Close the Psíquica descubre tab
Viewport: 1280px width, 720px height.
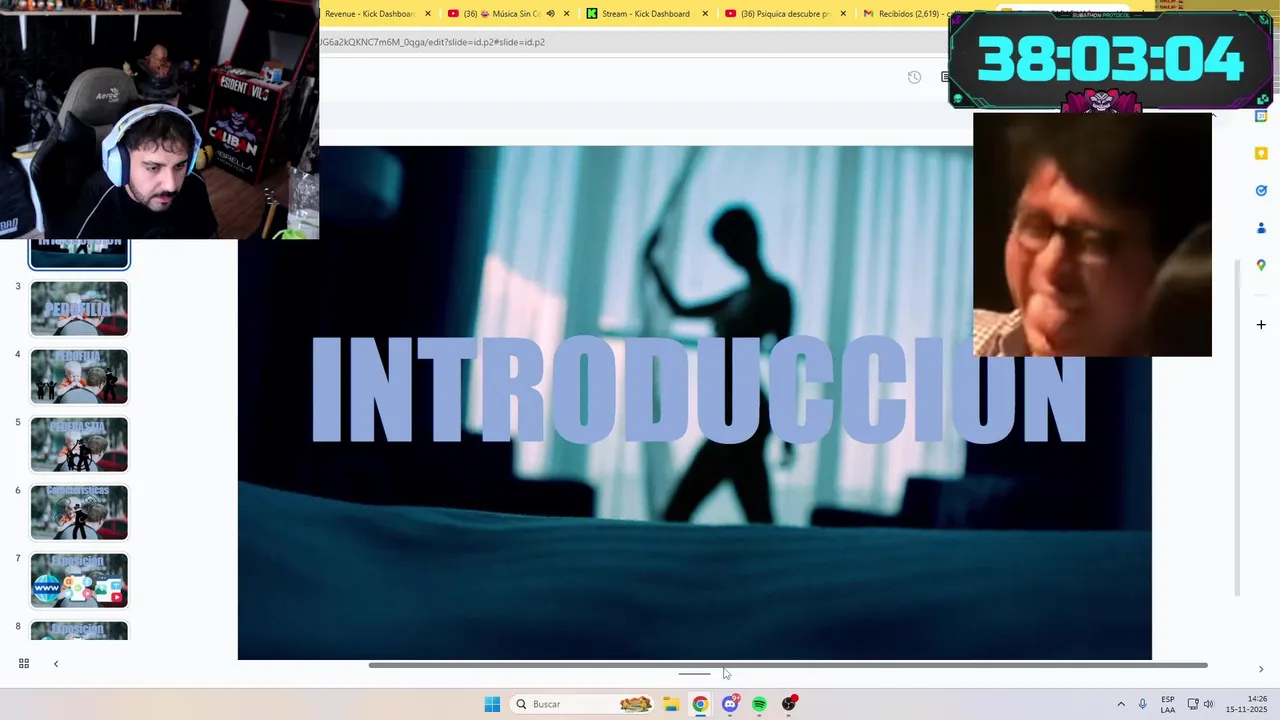click(843, 14)
